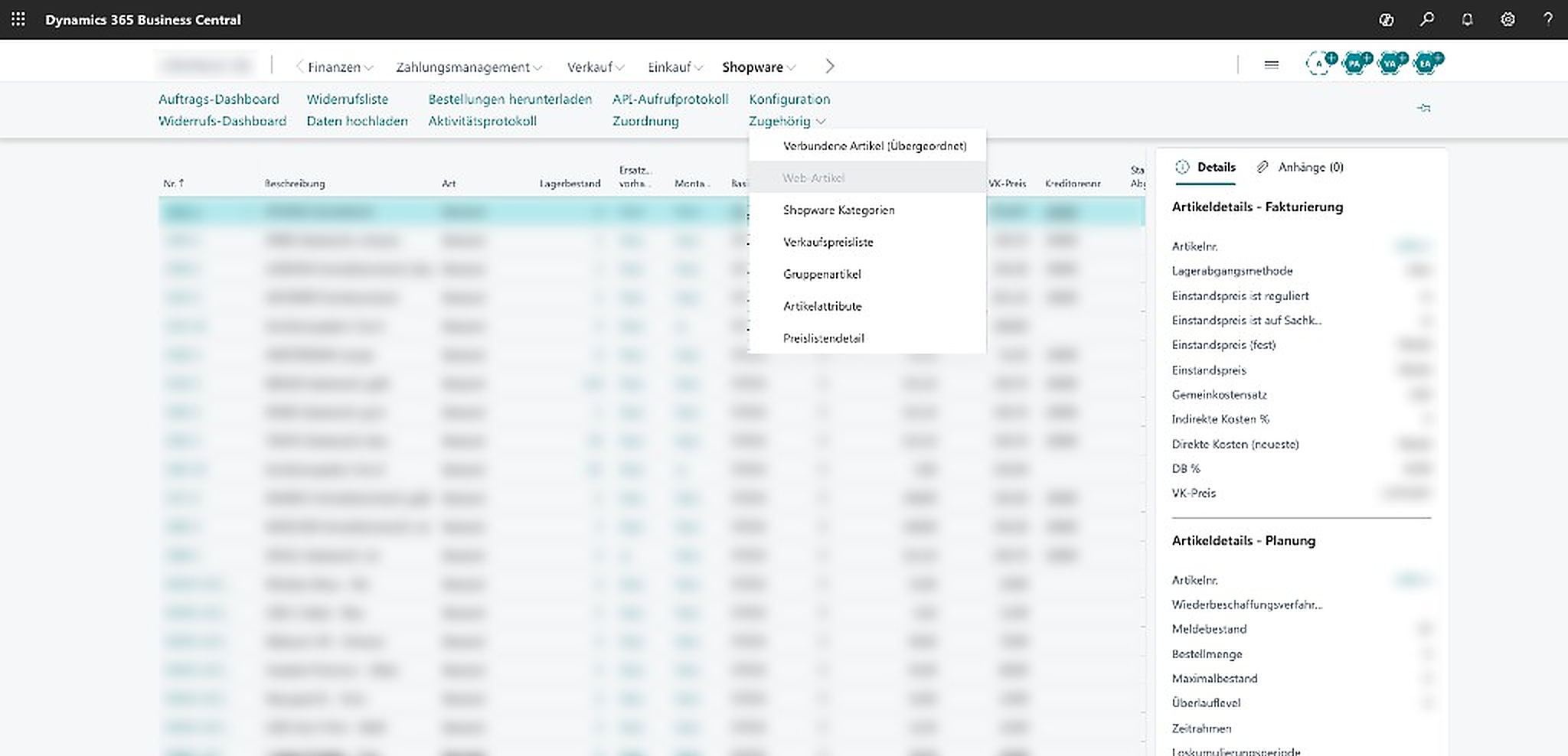
Task: Open the Aktivitätsprotokoll action
Action: pyautogui.click(x=482, y=121)
